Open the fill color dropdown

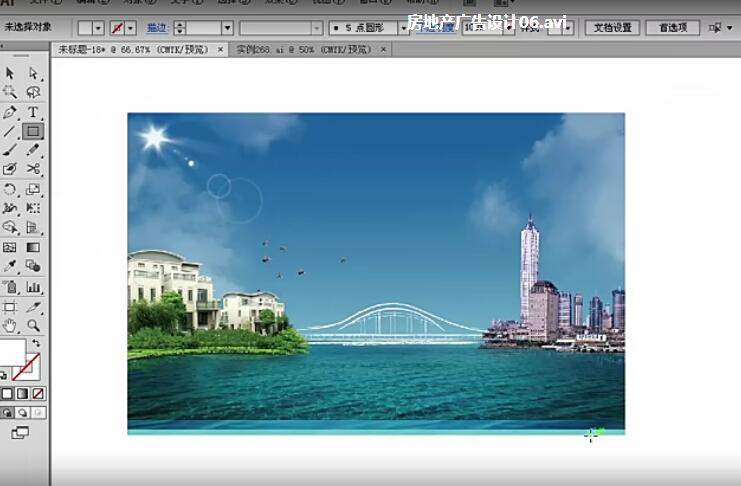(98, 28)
